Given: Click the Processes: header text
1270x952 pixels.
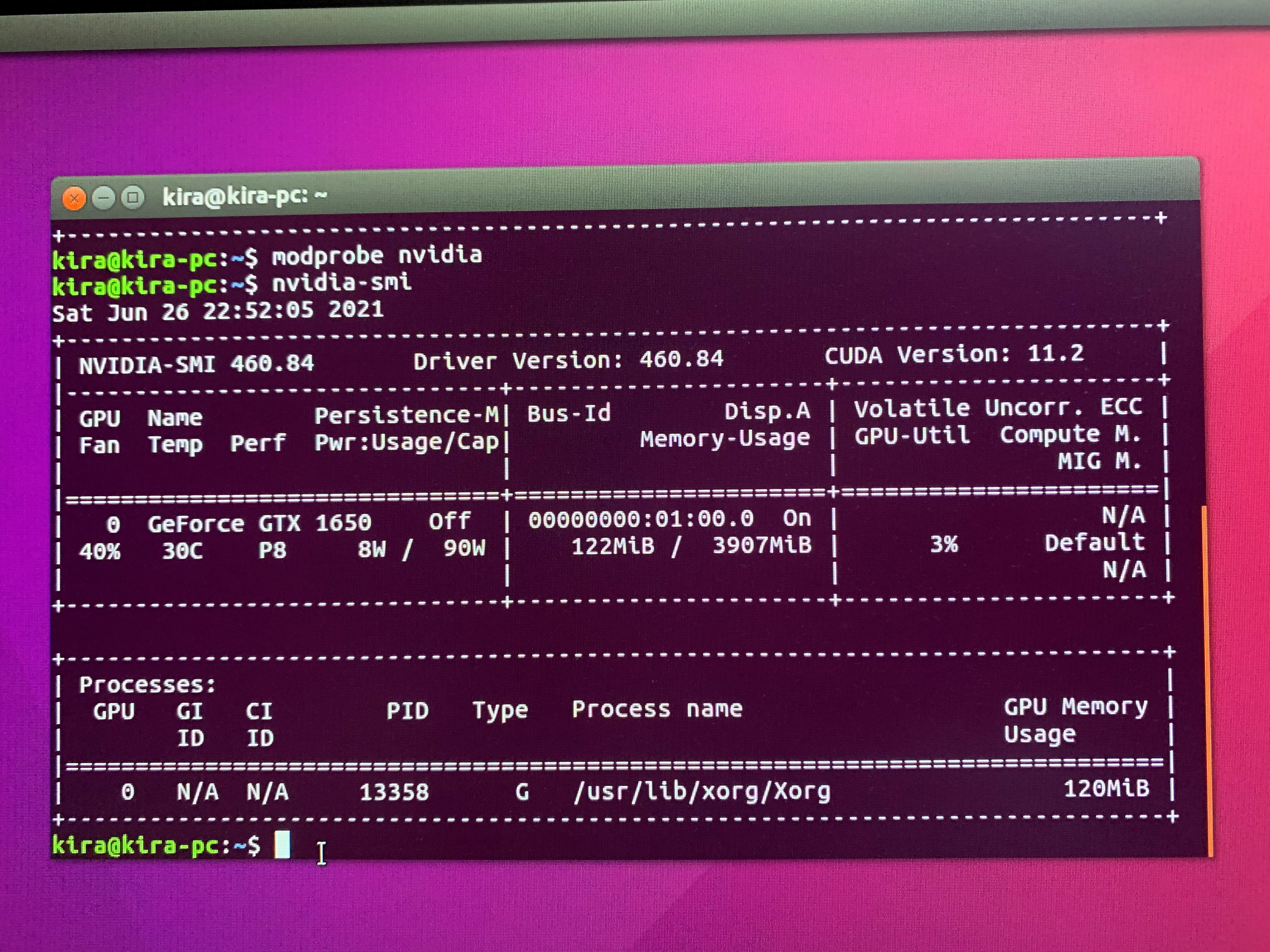Looking at the screenshot, I should click(147, 685).
